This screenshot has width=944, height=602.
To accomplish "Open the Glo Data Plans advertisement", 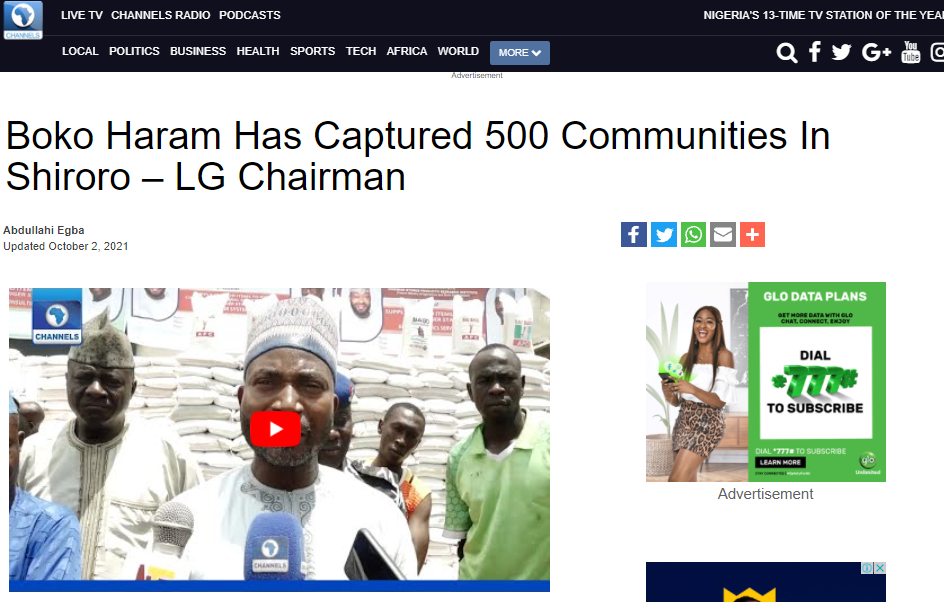I will (x=766, y=382).
